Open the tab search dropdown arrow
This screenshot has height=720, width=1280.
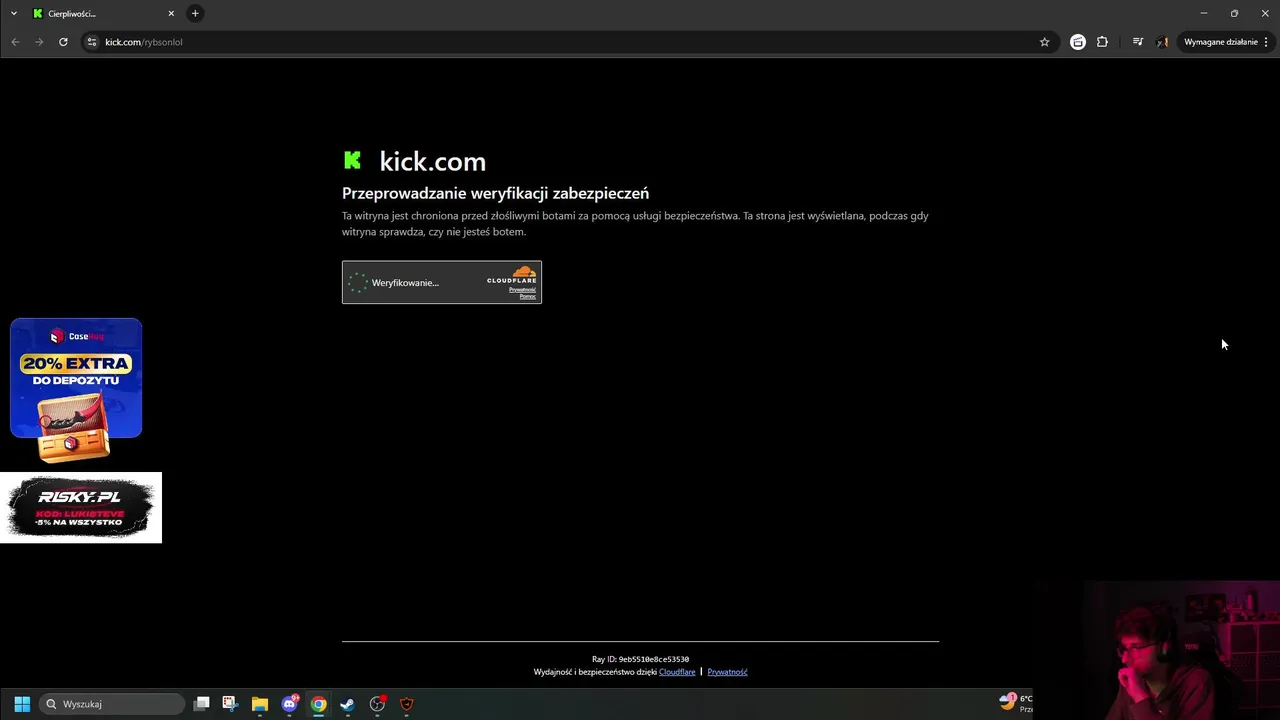[x=14, y=13]
